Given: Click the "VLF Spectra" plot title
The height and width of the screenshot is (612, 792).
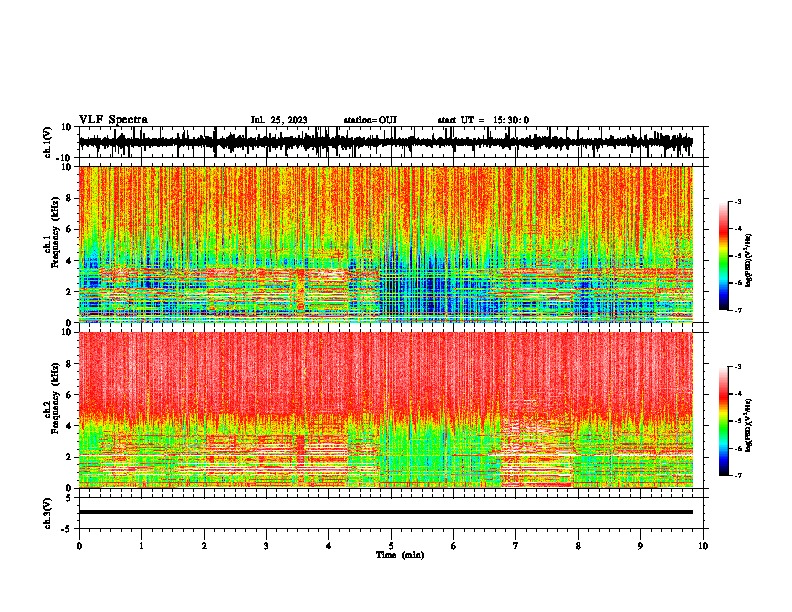Looking at the screenshot, I should (x=113, y=120).
